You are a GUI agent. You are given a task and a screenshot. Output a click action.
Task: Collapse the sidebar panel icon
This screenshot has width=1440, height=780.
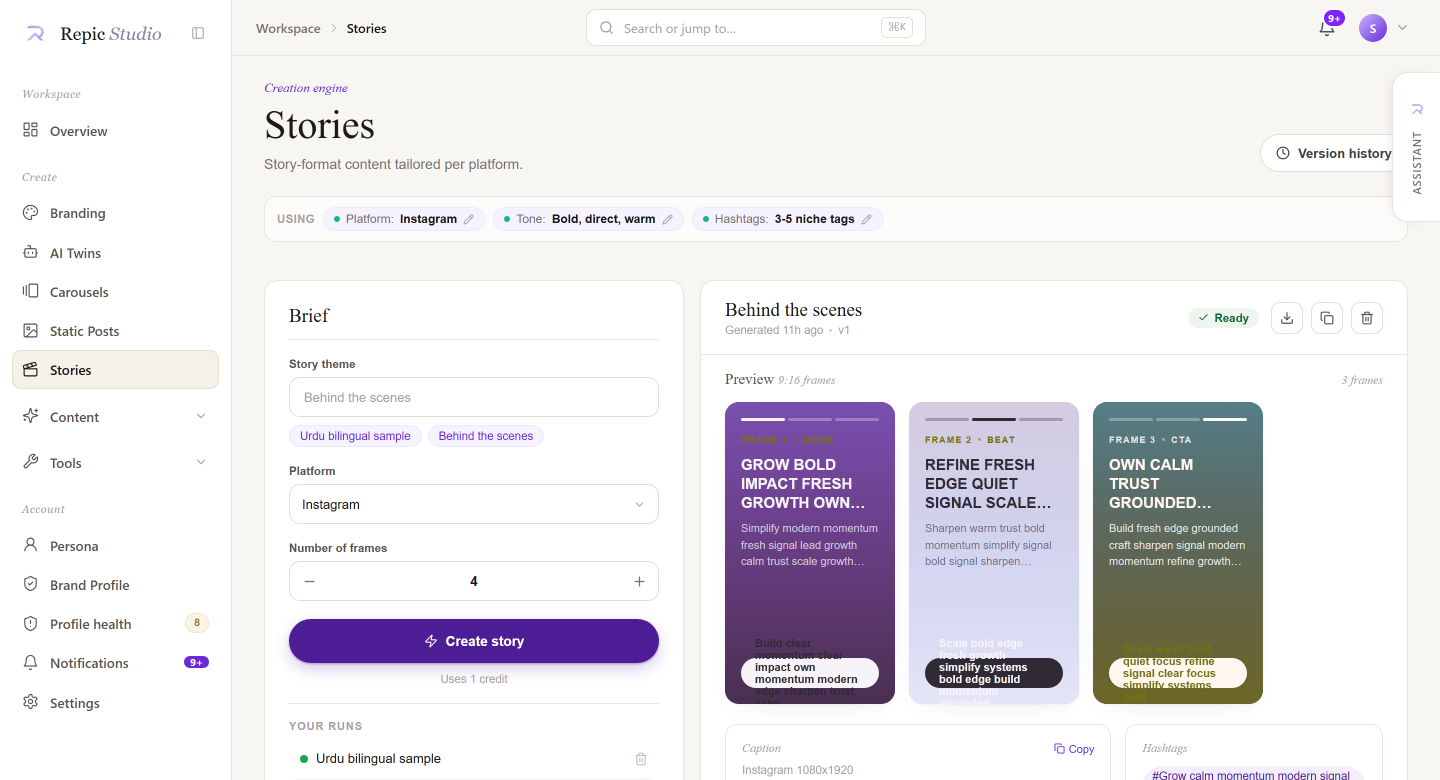coord(198,33)
